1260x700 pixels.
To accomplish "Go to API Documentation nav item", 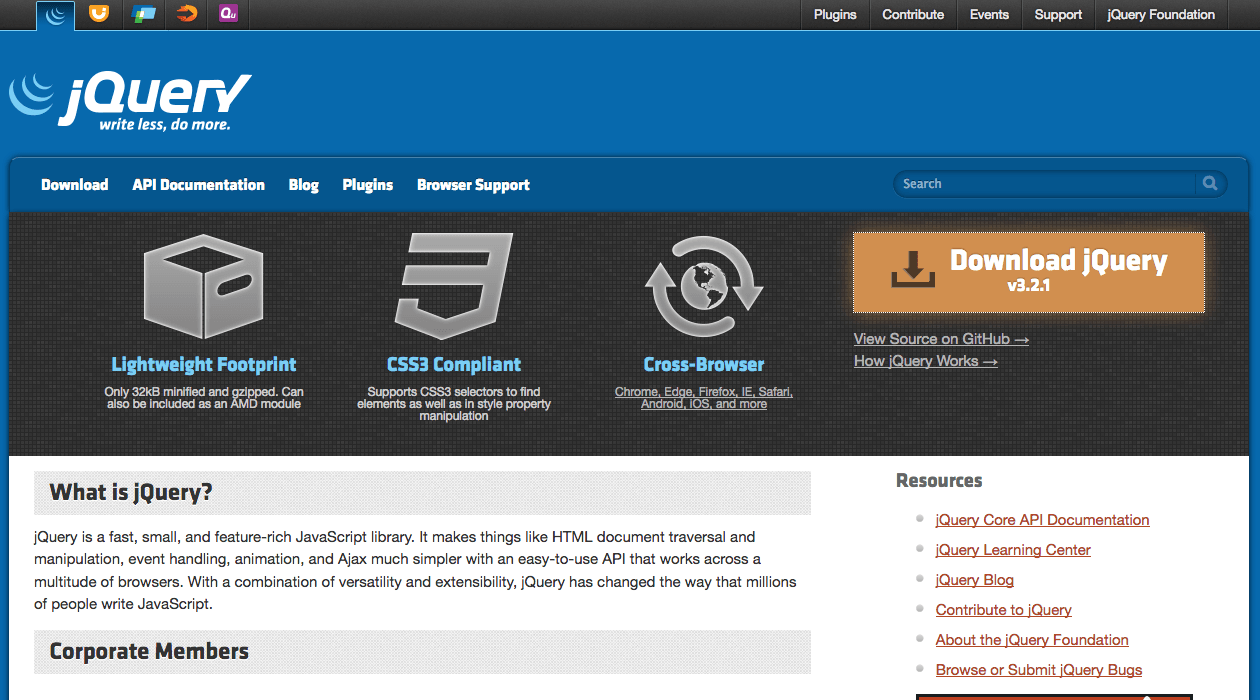I will coord(198,185).
